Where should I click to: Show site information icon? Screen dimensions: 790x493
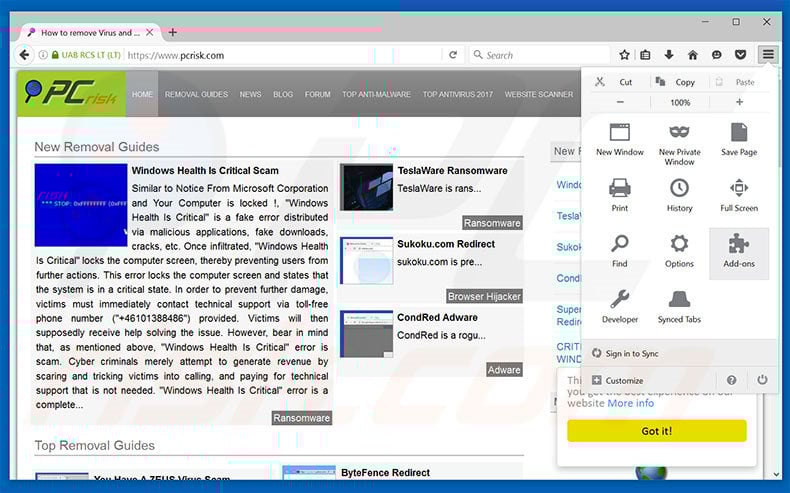point(43,55)
